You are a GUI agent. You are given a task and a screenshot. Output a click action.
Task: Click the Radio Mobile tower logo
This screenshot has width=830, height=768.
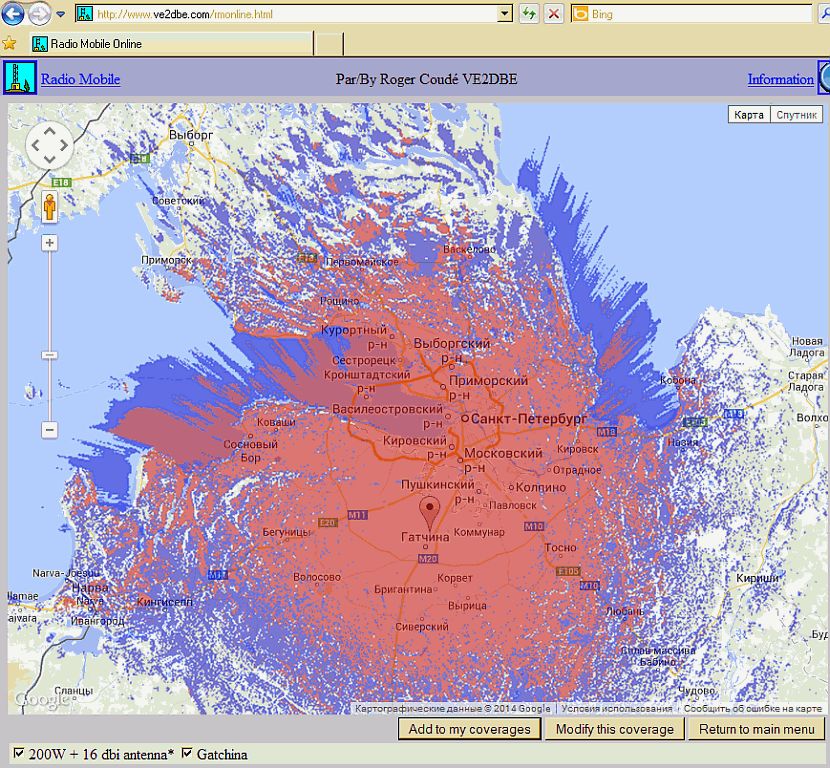tap(19, 78)
